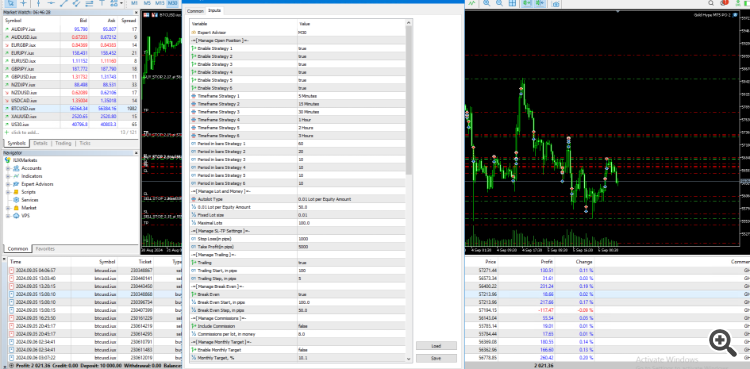Sort history table by Time column

click(x=40, y=262)
